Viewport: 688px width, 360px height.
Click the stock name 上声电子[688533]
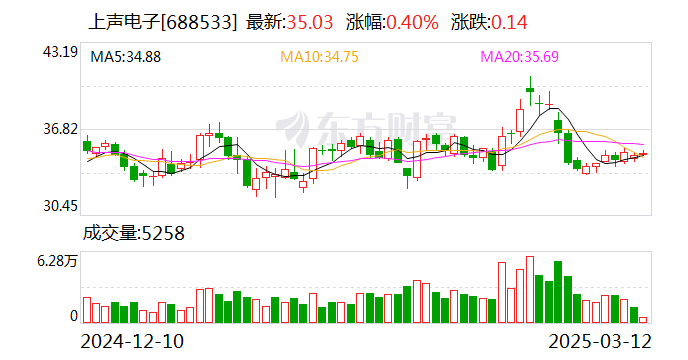pos(163,22)
